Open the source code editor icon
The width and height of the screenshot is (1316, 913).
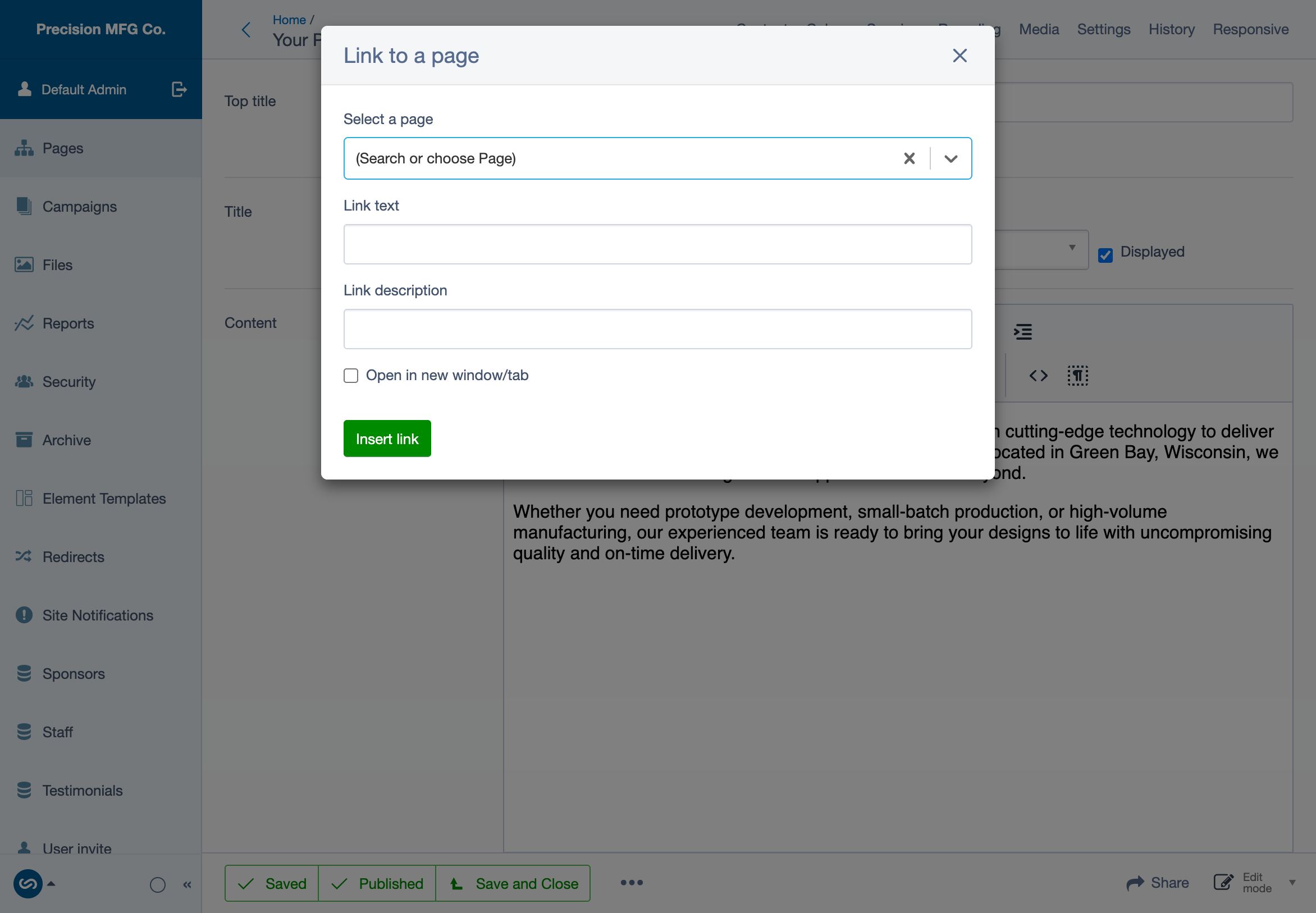pyautogui.click(x=1038, y=376)
